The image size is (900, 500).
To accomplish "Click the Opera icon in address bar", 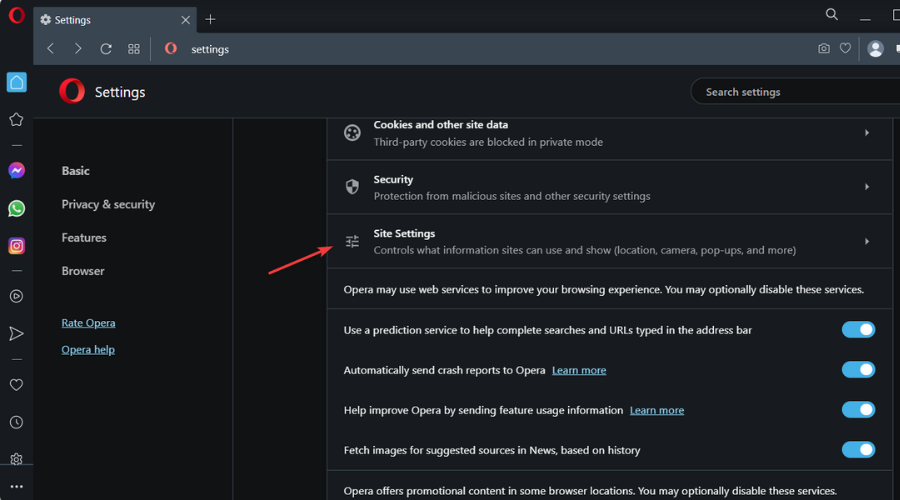I will point(170,49).
